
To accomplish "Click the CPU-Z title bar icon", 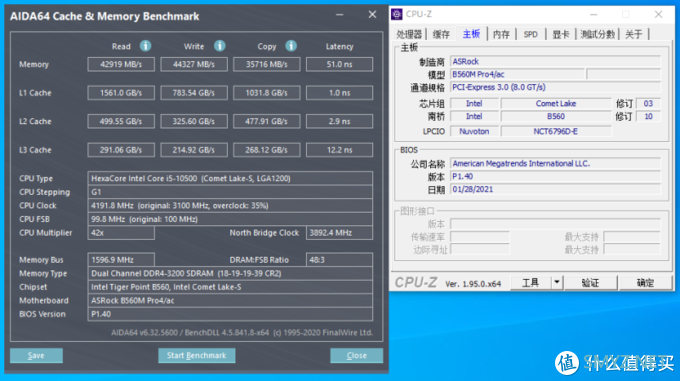I will point(396,14).
